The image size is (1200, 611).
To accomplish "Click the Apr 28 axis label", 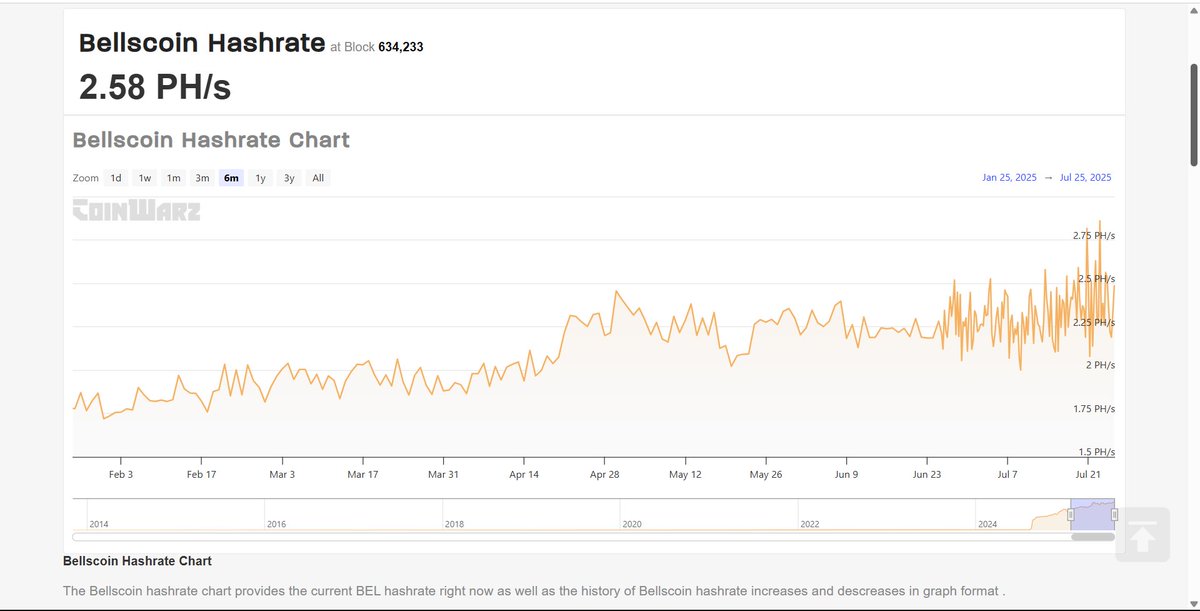I will [604, 474].
